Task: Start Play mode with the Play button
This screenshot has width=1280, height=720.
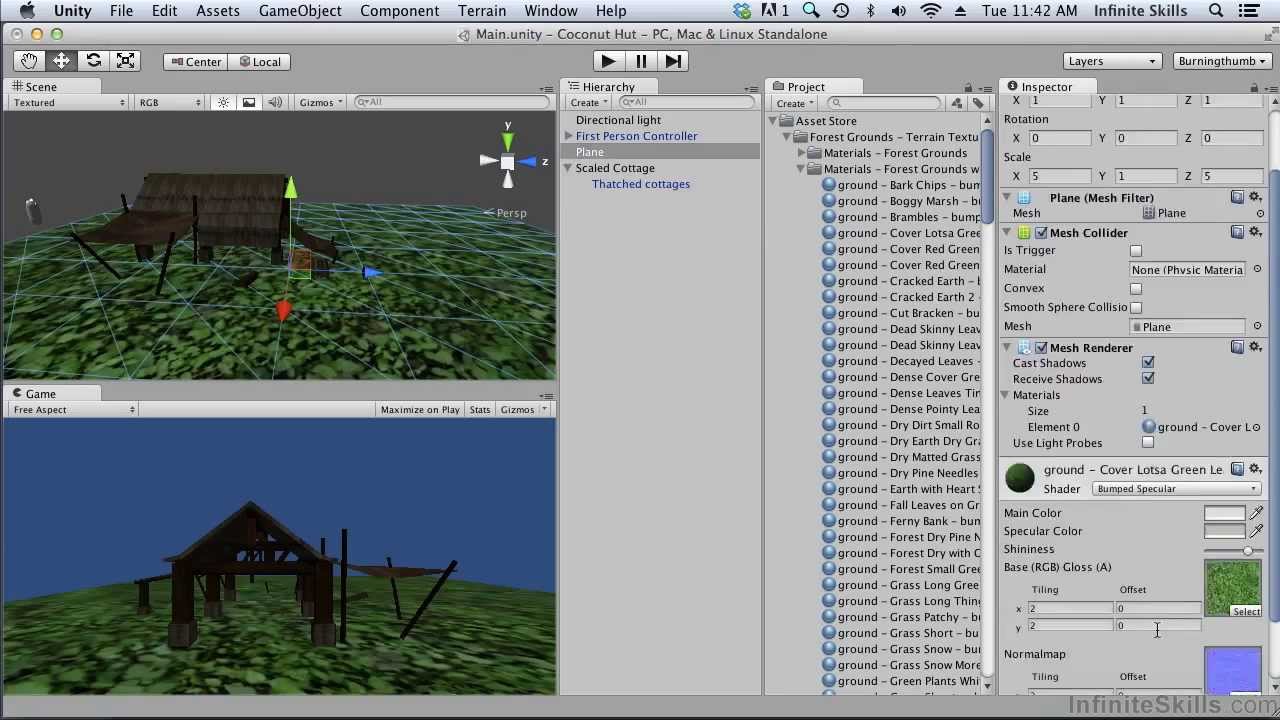Action: click(x=607, y=61)
